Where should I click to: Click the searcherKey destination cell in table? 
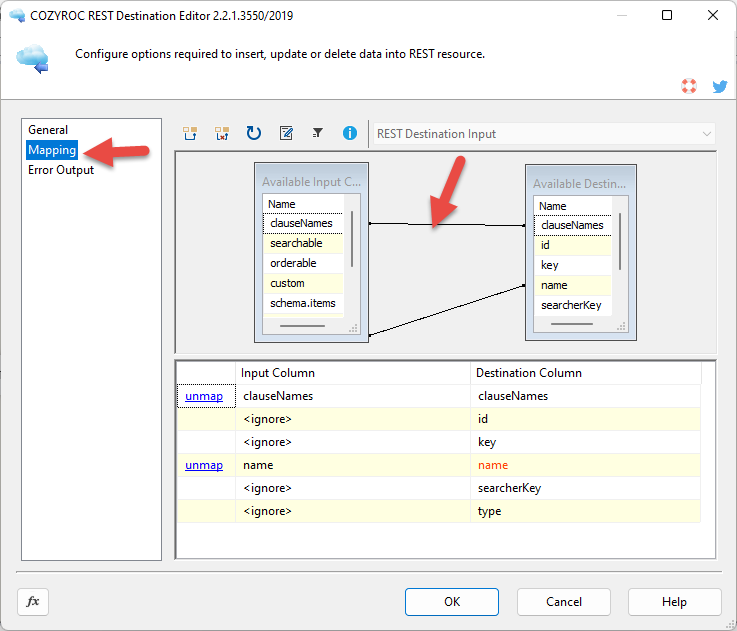[585, 489]
